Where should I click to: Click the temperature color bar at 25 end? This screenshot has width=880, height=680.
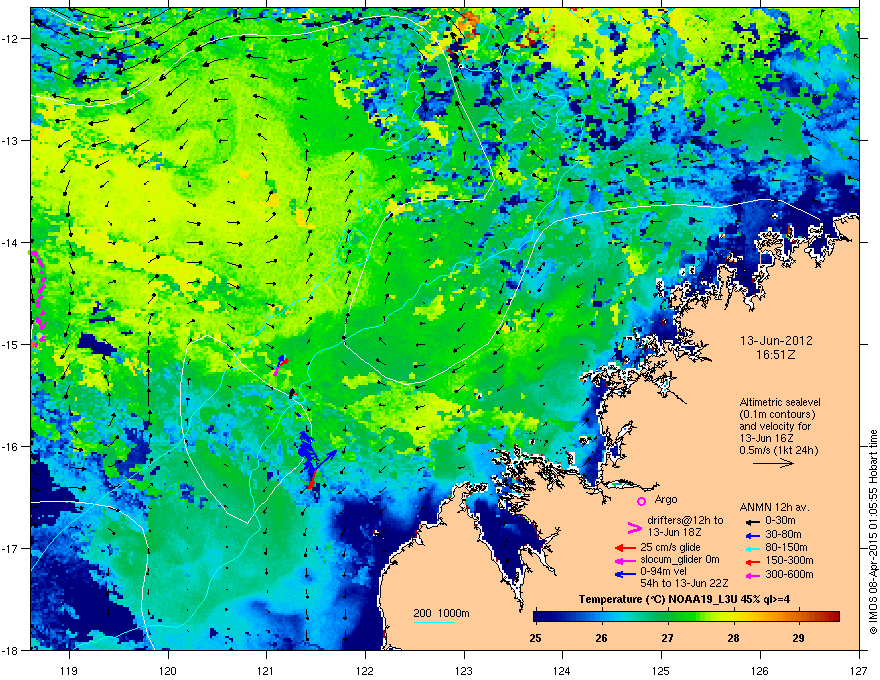point(539,617)
